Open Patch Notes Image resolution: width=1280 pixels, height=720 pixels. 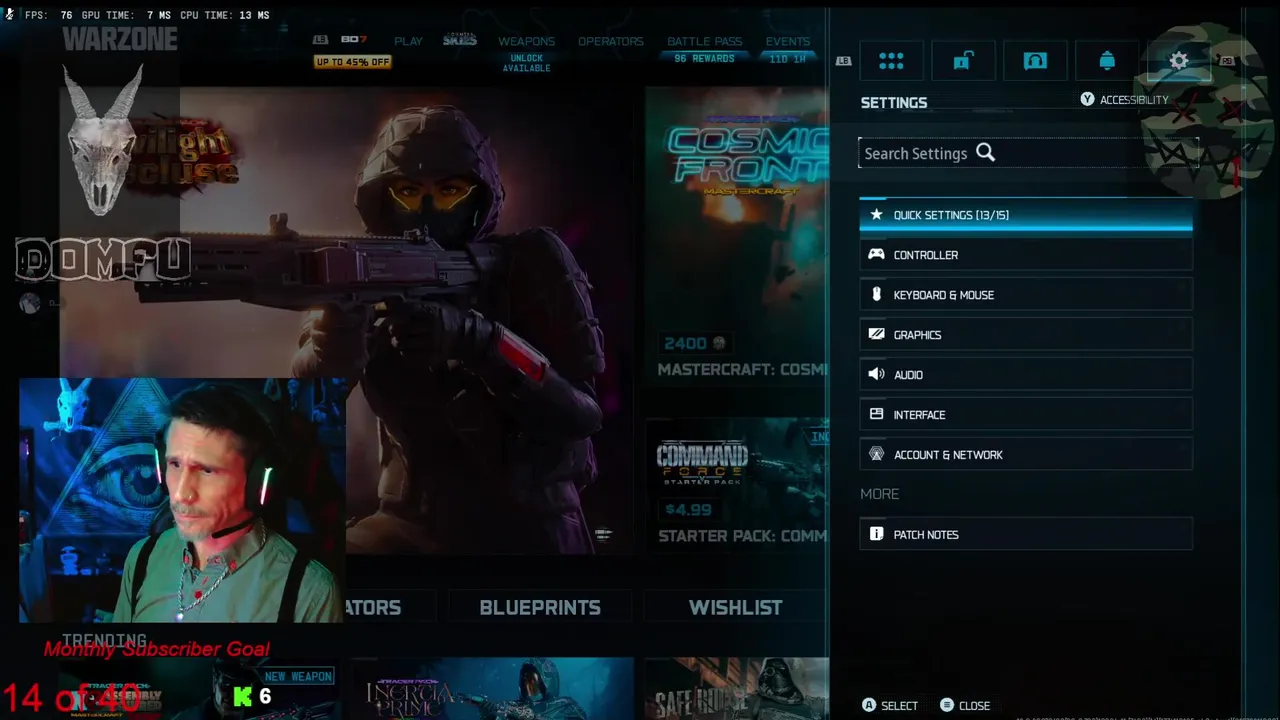1026,535
